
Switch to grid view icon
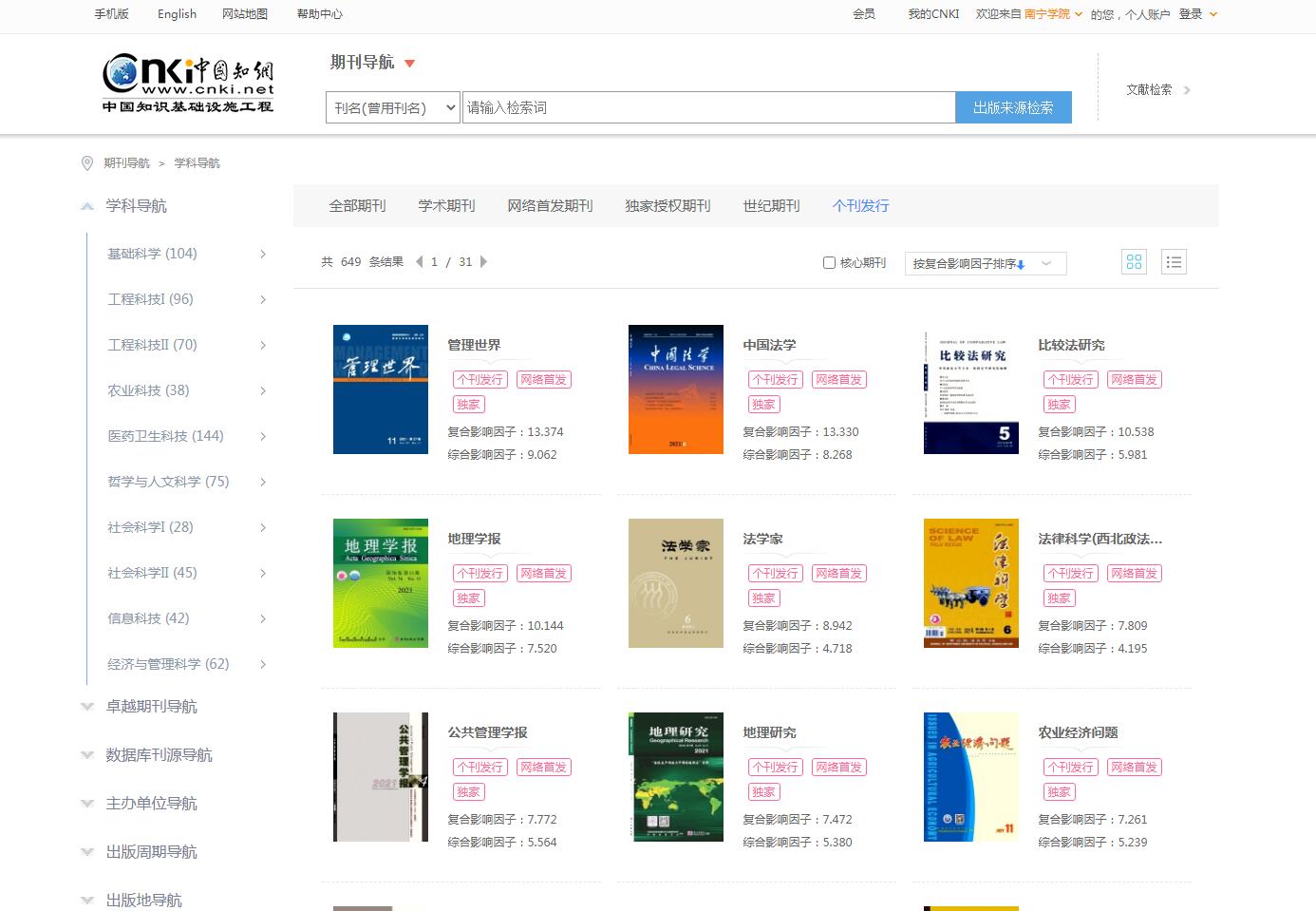pyautogui.click(x=1134, y=262)
